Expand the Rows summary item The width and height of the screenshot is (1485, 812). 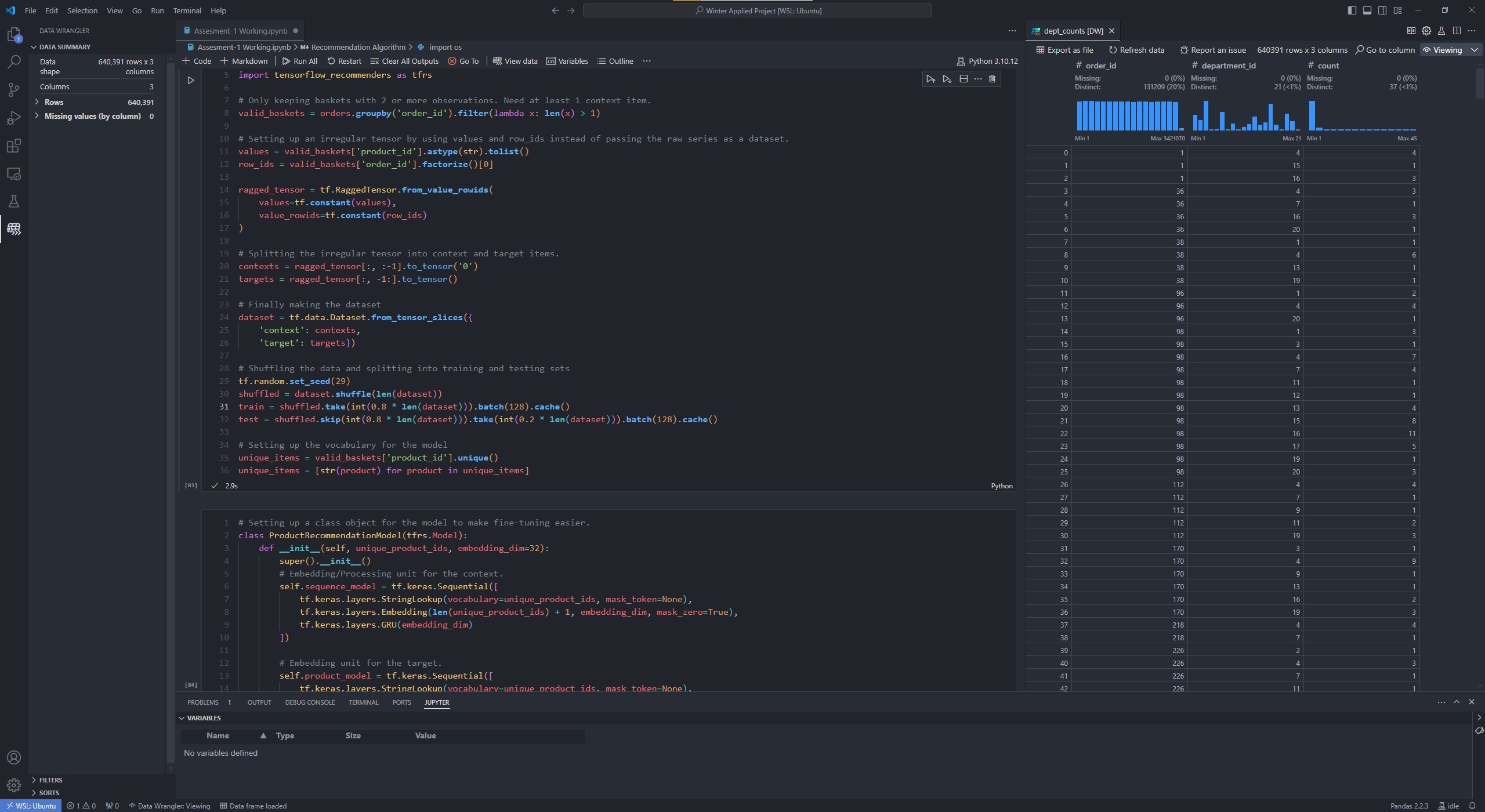[37, 102]
